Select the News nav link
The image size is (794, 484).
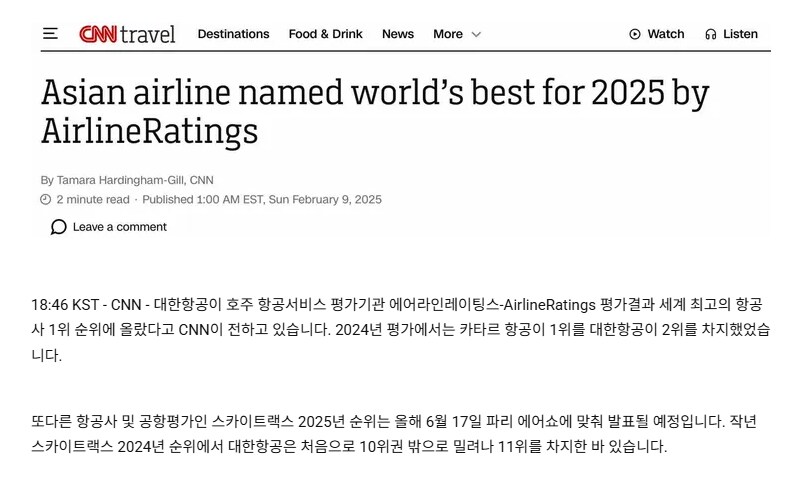tap(398, 34)
